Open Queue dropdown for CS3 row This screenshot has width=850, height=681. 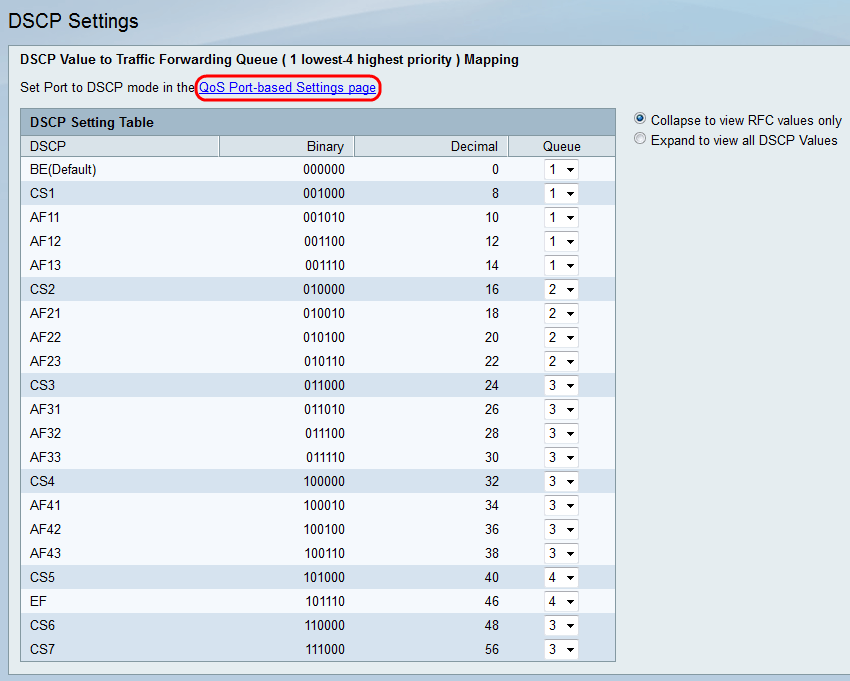tap(561, 386)
